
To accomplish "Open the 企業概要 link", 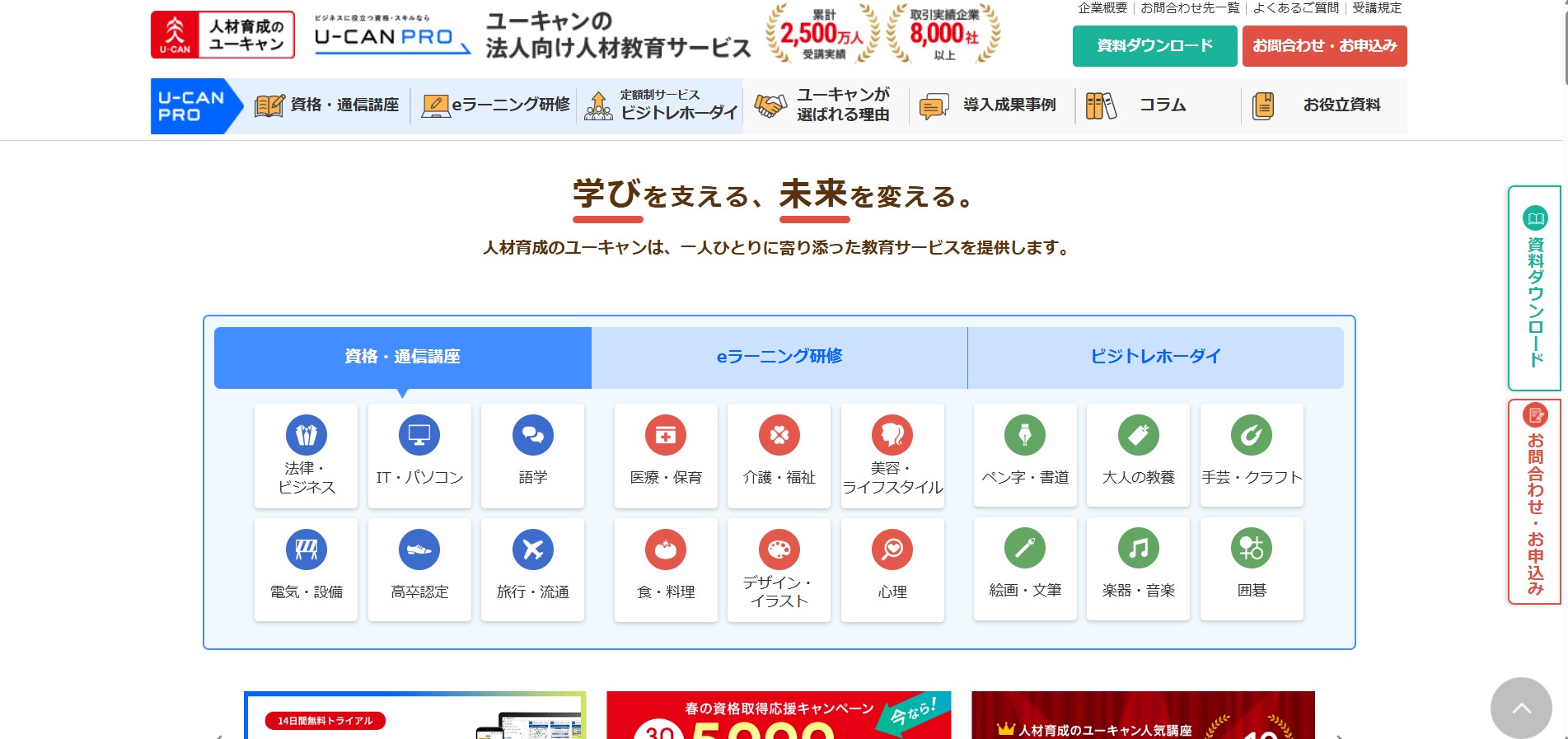I will [x=1102, y=8].
